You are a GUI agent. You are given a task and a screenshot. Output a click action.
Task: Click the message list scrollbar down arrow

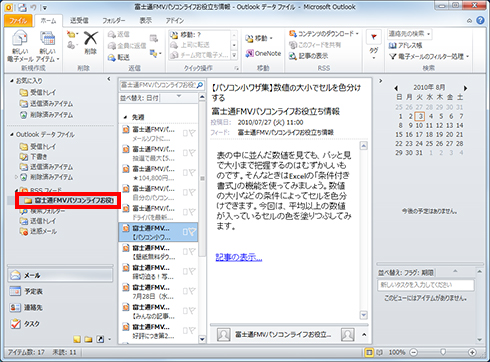[202, 339]
